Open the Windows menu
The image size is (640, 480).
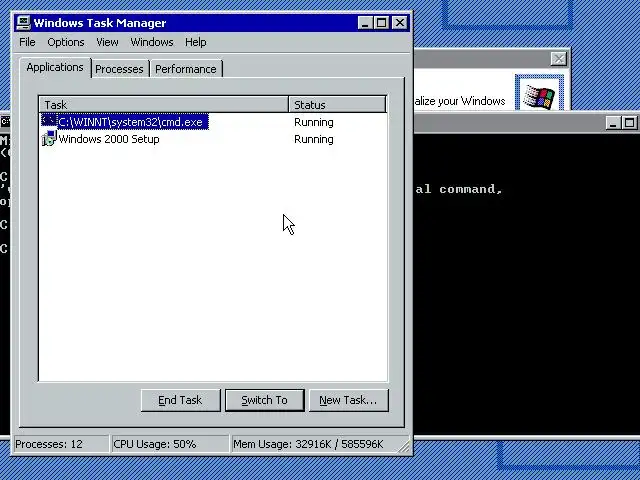click(x=152, y=42)
